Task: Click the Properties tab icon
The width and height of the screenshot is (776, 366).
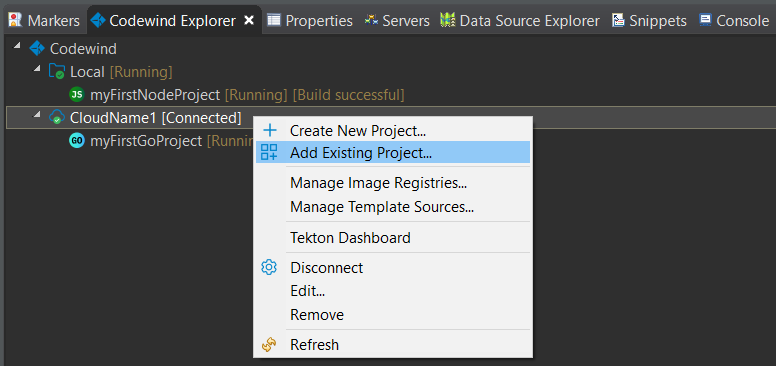Action: tap(274, 20)
